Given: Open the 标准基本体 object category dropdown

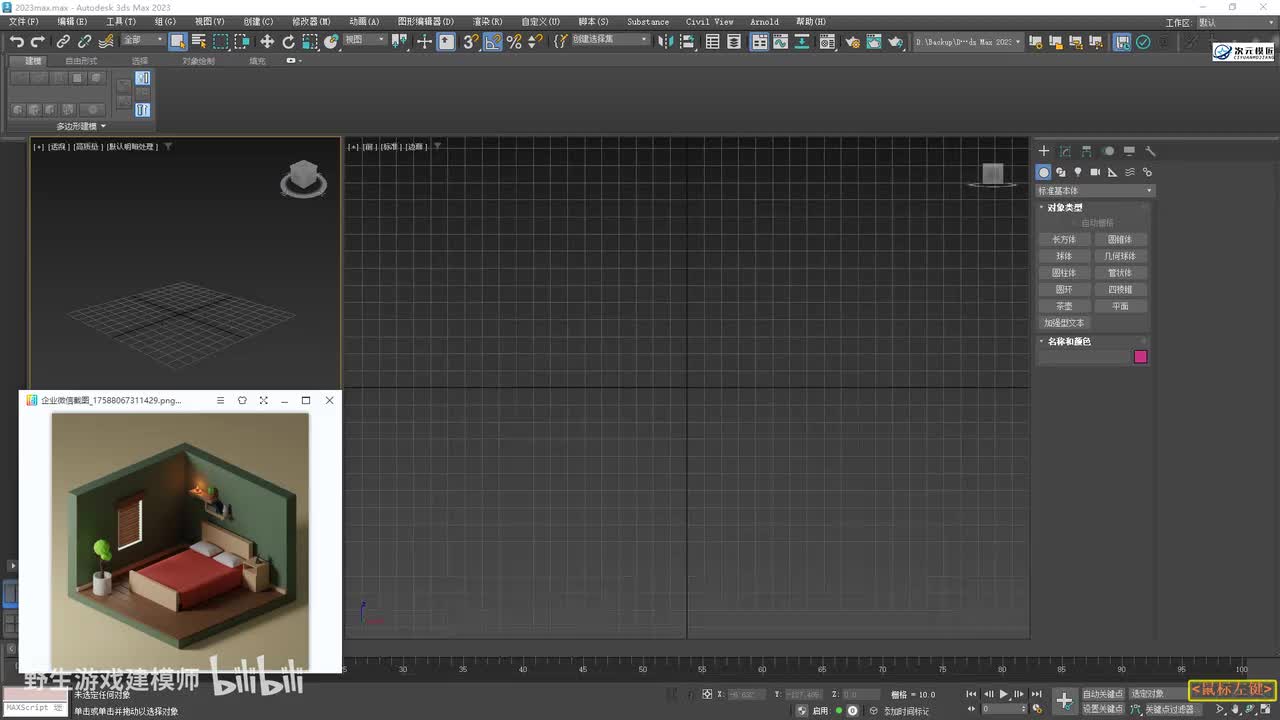Looking at the screenshot, I should coord(1095,190).
